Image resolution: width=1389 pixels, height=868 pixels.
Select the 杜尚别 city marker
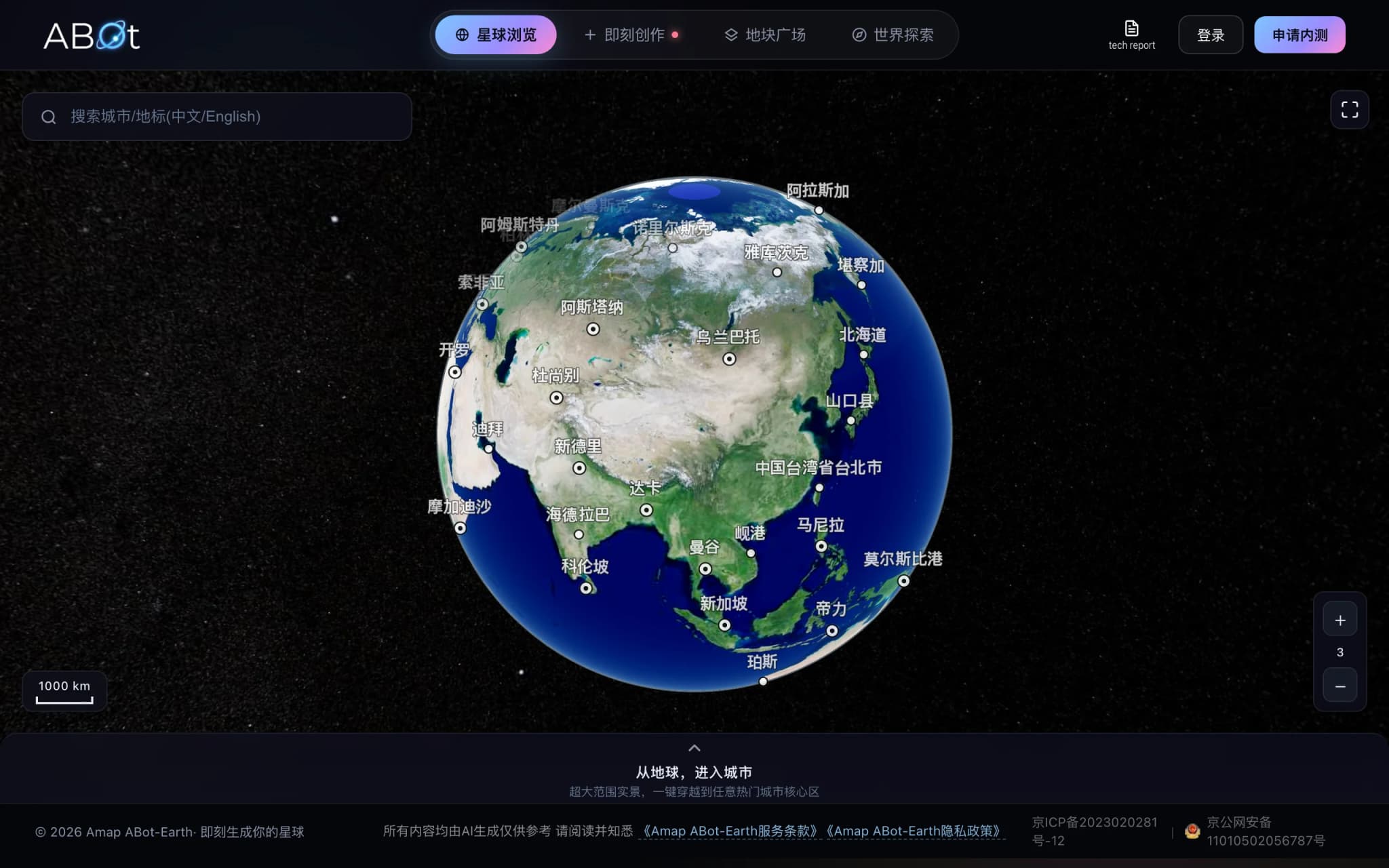click(x=556, y=398)
